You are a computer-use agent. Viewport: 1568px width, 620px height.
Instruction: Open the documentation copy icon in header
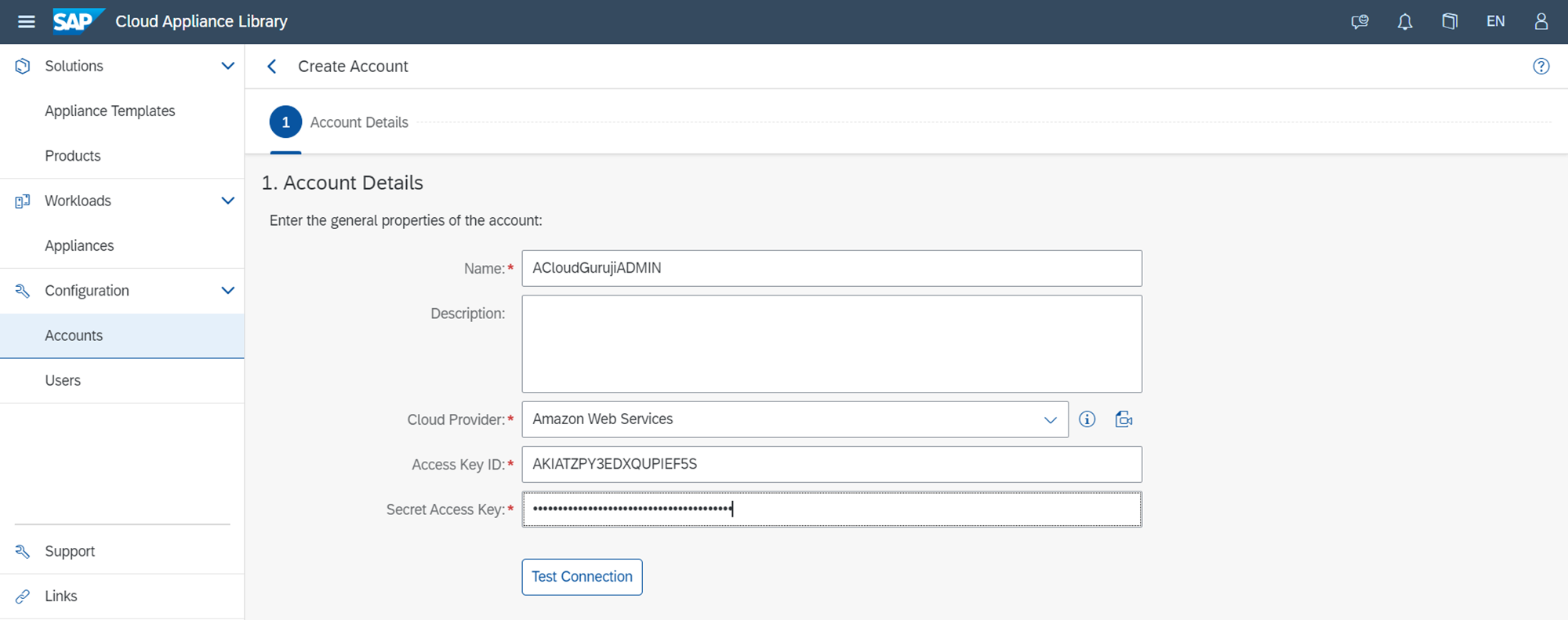pyautogui.click(x=1450, y=22)
